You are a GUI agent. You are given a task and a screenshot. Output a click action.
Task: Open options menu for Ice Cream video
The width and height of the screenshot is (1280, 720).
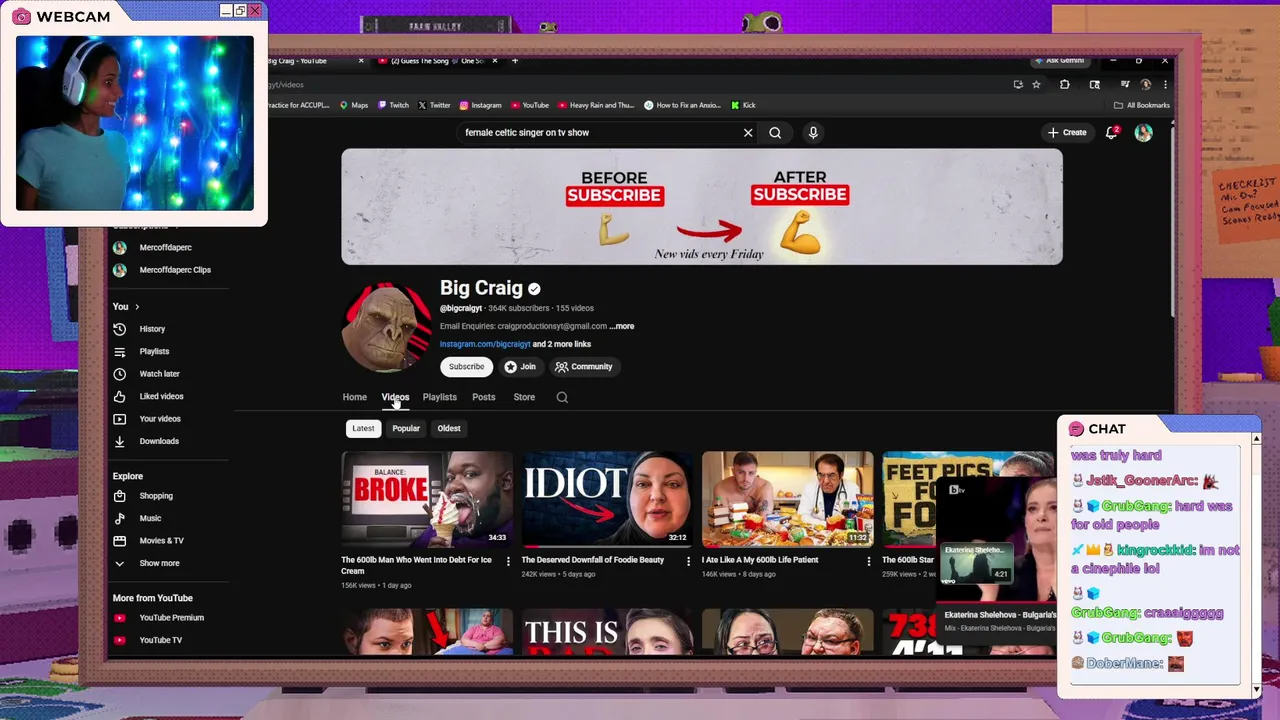click(508, 561)
